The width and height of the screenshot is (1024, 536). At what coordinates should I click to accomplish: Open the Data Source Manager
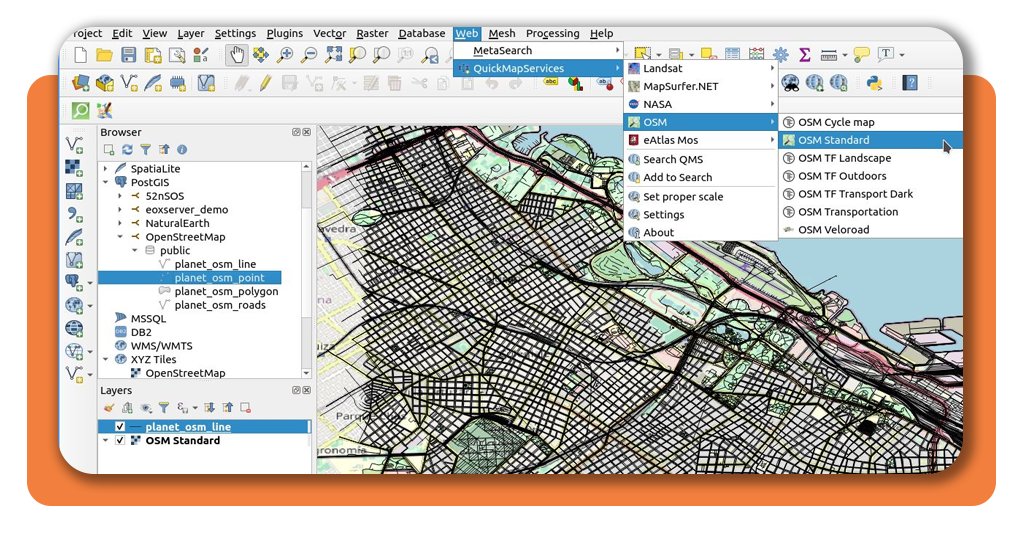(x=81, y=83)
